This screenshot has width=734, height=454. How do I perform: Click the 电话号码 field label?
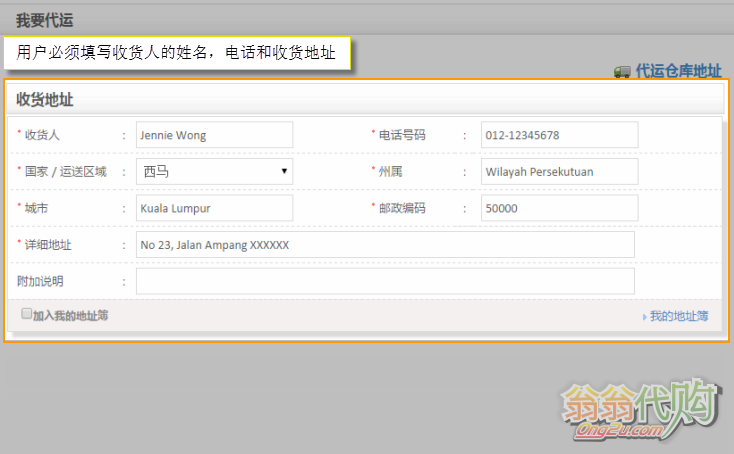[x=402, y=135]
